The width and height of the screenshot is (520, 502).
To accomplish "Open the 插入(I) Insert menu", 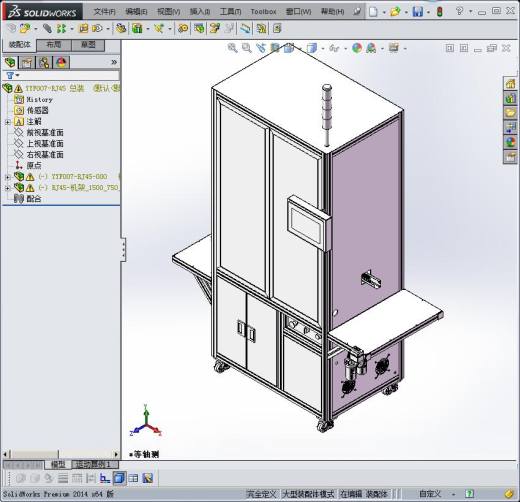I will [200, 12].
